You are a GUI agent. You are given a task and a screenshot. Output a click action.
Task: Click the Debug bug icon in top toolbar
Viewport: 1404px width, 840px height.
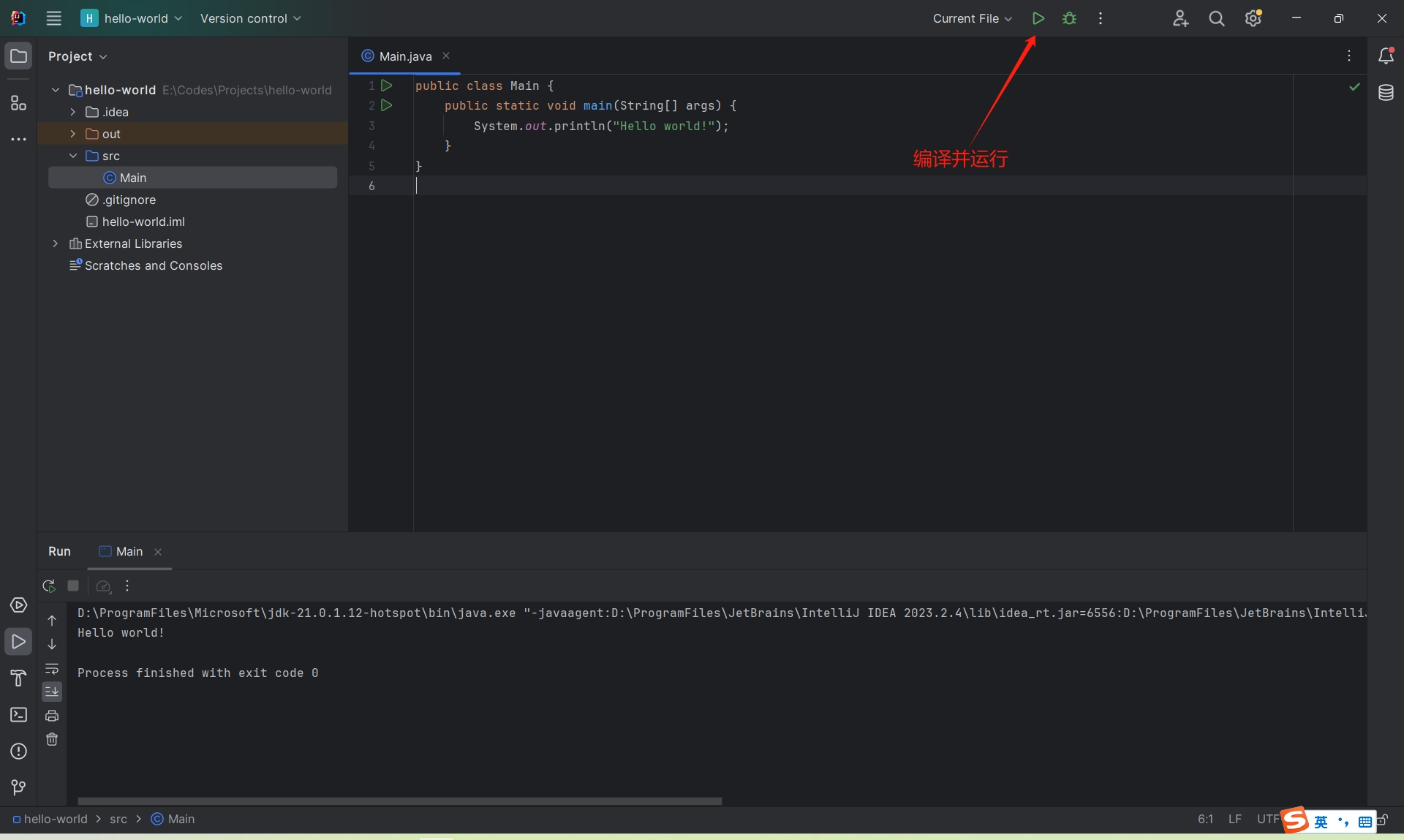1069,18
